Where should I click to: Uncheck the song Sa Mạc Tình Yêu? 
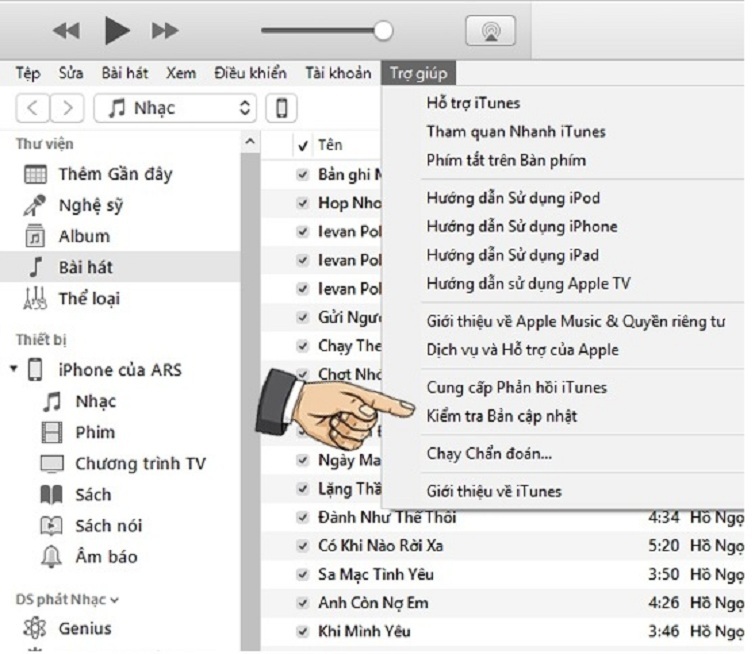tap(302, 577)
